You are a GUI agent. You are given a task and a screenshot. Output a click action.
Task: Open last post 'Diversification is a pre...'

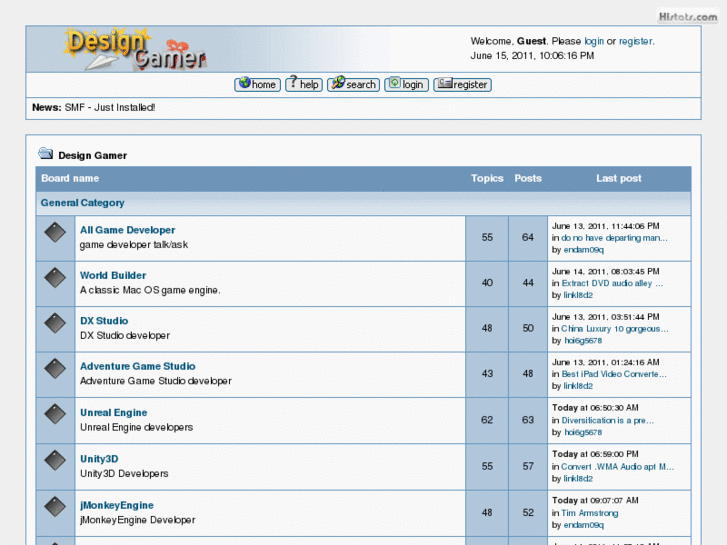(x=608, y=421)
